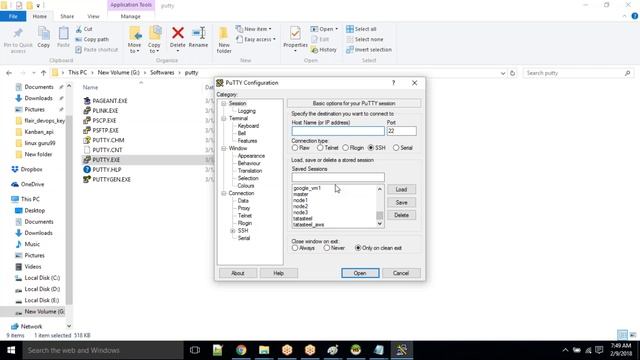Click the Pin to Quick access icon
The width and height of the screenshot is (640, 360).
(x=18, y=33)
